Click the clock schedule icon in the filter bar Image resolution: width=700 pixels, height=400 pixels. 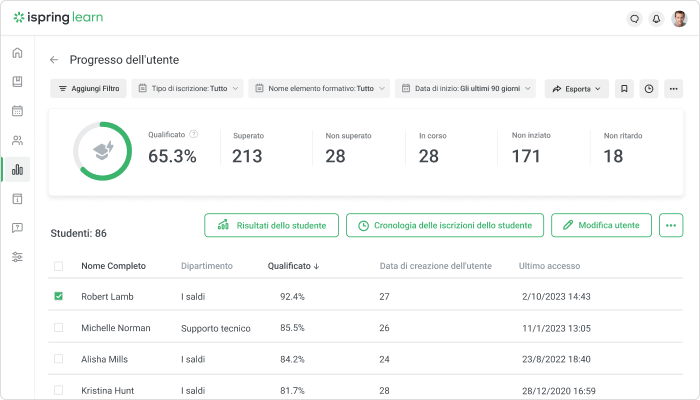tap(649, 89)
